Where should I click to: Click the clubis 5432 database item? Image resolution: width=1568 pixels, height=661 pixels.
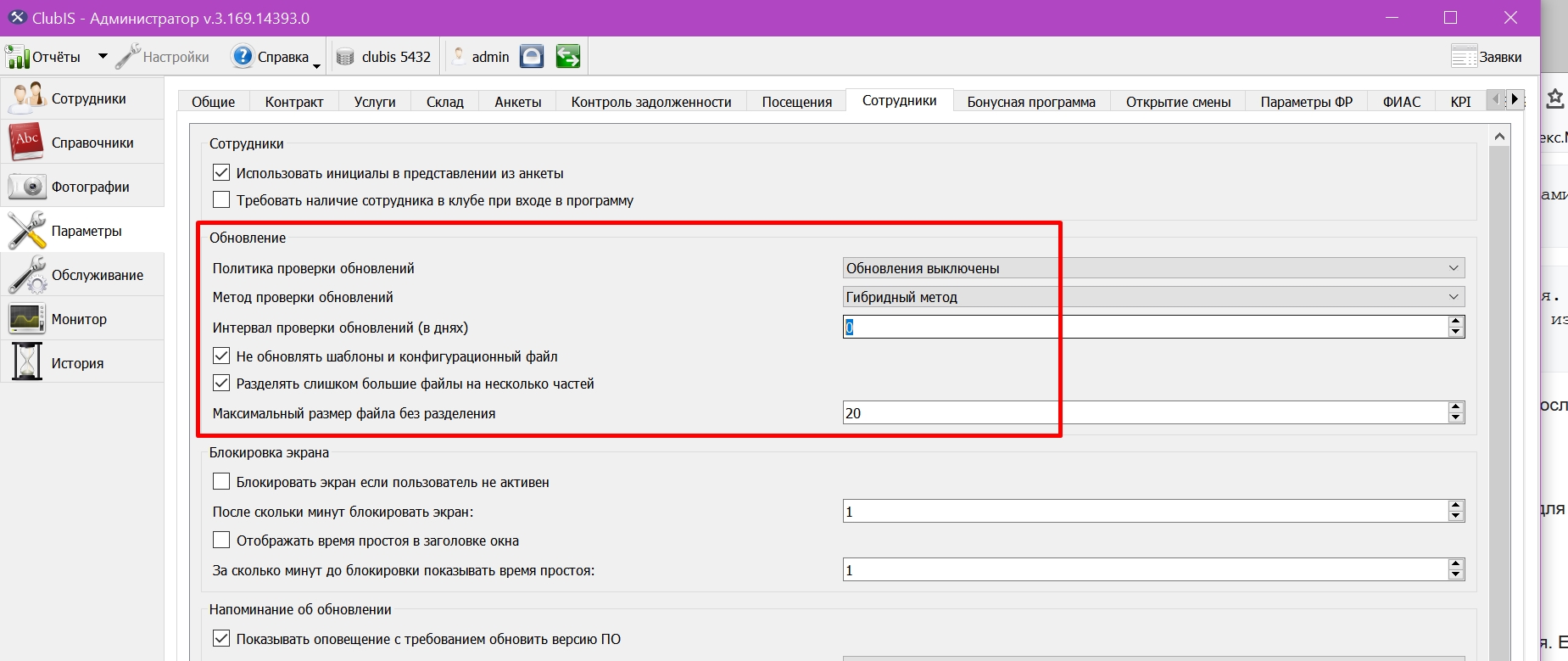(384, 57)
